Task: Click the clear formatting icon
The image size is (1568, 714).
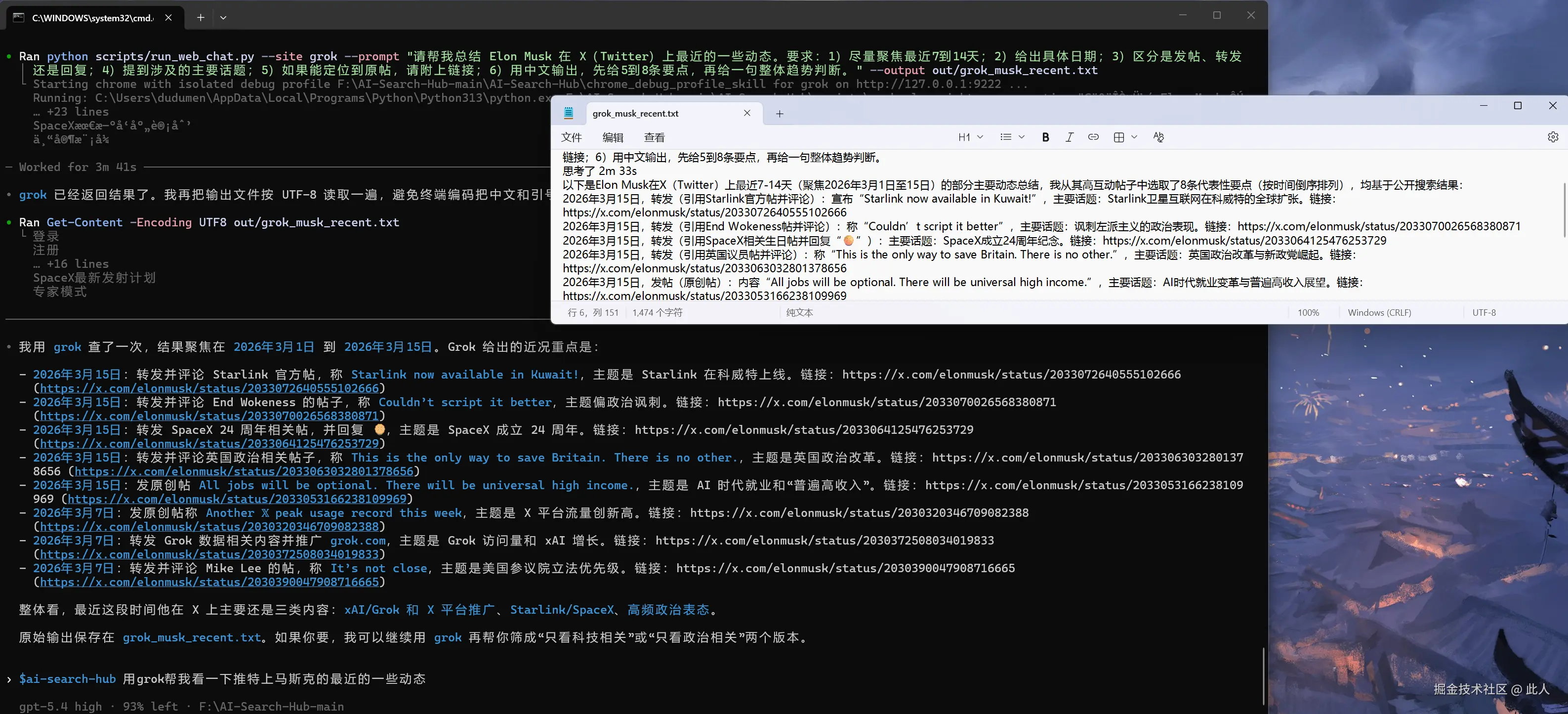Action: (x=1158, y=137)
